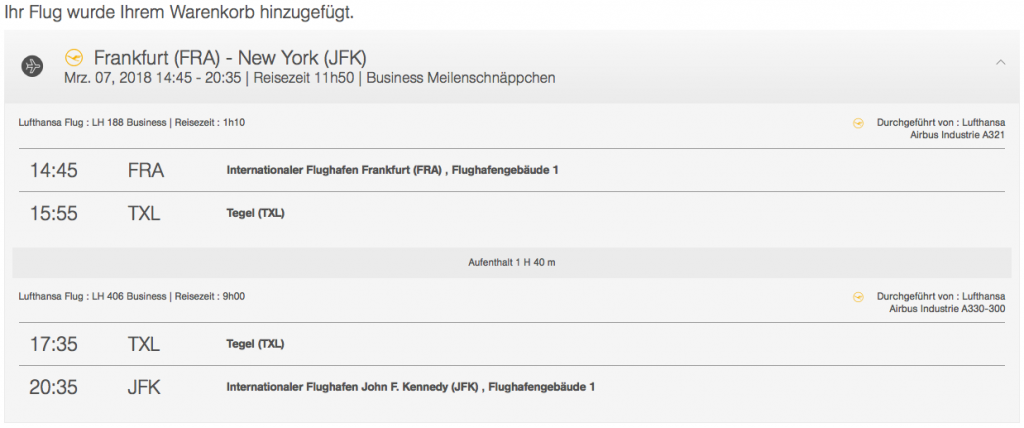Collapse the flight details with top-right chevron
Screen dimensions: 1024x428
tap(1001, 62)
